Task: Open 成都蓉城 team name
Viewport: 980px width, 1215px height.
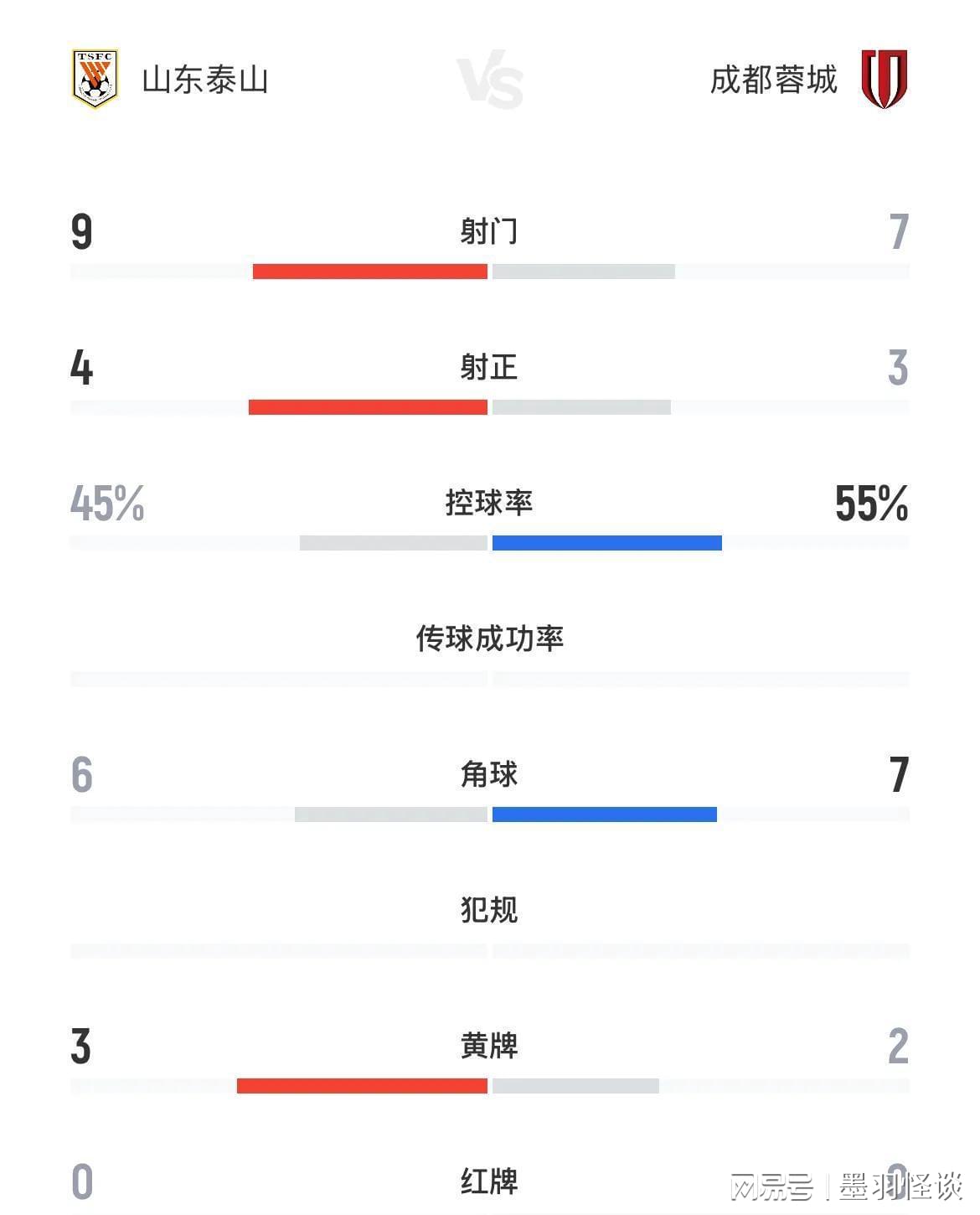Action: (x=774, y=80)
